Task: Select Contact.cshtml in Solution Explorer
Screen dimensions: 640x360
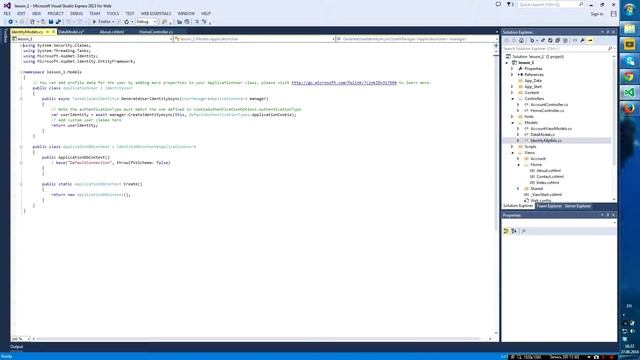Action: click(x=550, y=176)
